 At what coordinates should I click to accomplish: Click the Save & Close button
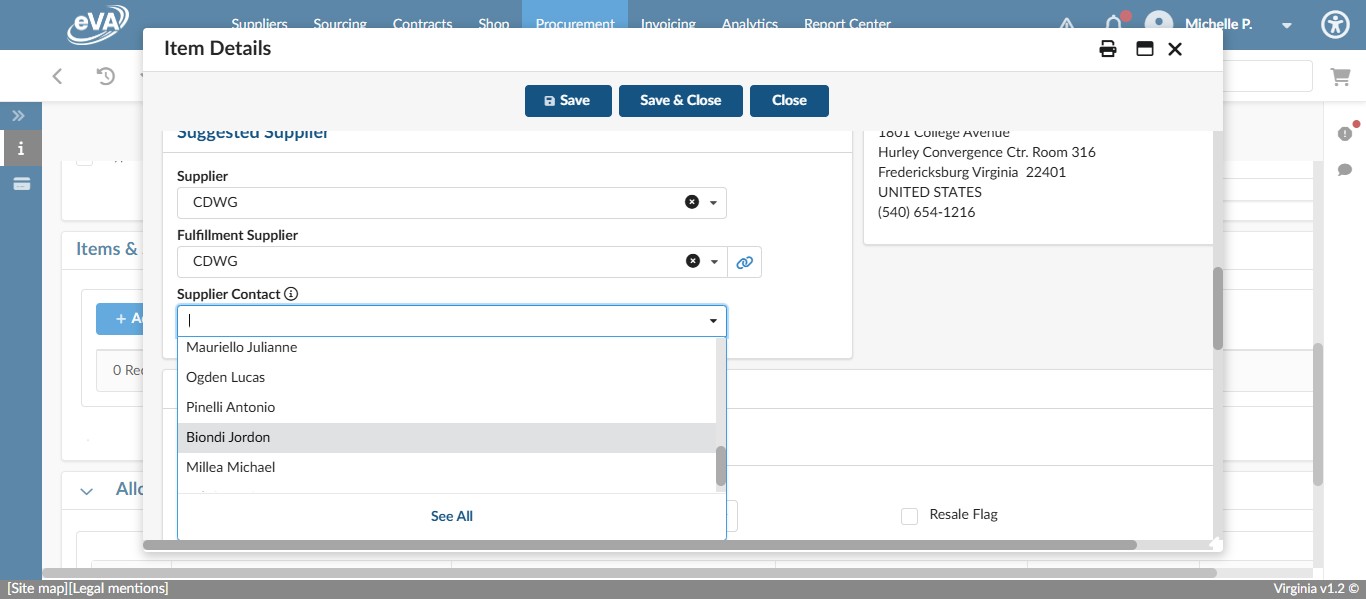[680, 100]
